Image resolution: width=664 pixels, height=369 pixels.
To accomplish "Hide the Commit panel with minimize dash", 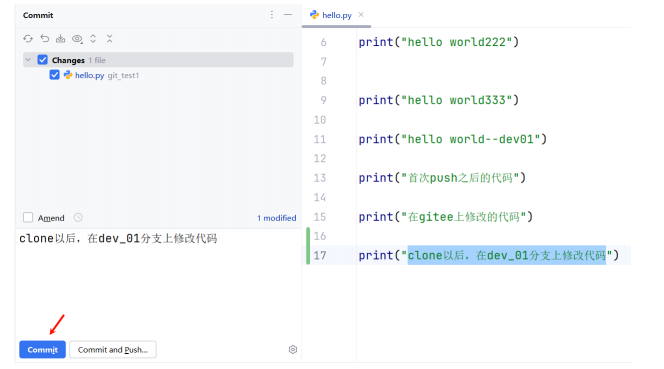I will 288,15.
